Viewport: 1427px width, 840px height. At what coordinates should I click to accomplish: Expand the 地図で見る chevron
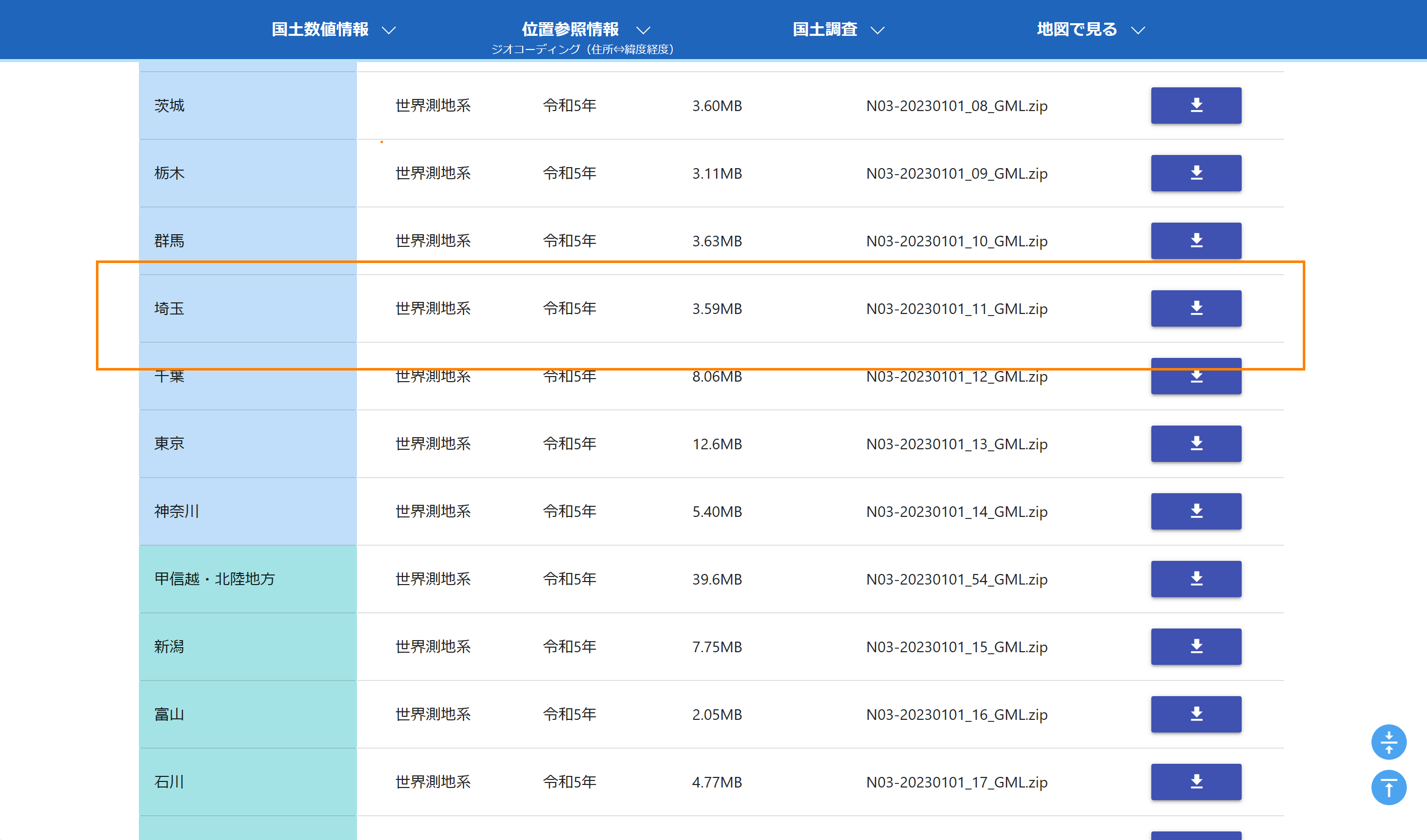1138,30
